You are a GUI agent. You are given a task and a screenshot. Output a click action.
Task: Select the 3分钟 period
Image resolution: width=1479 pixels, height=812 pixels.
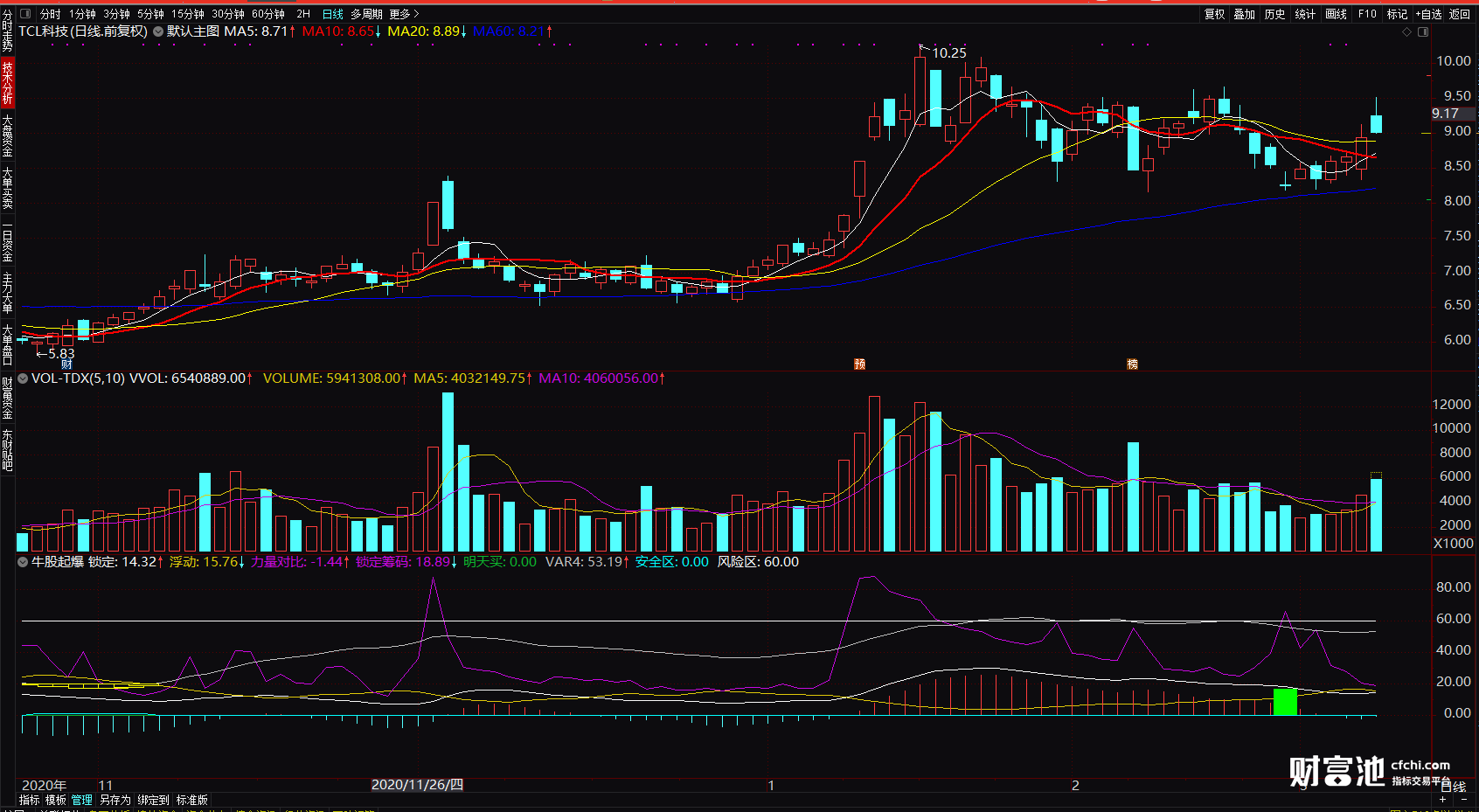116,14
